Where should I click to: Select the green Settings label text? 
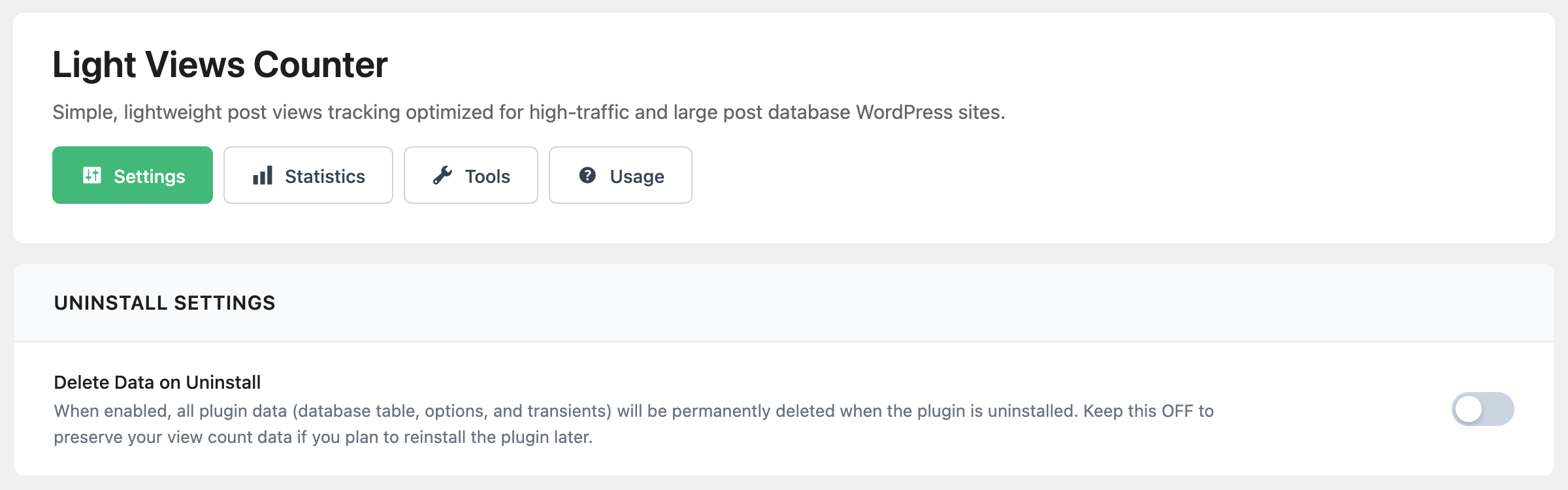150,176
